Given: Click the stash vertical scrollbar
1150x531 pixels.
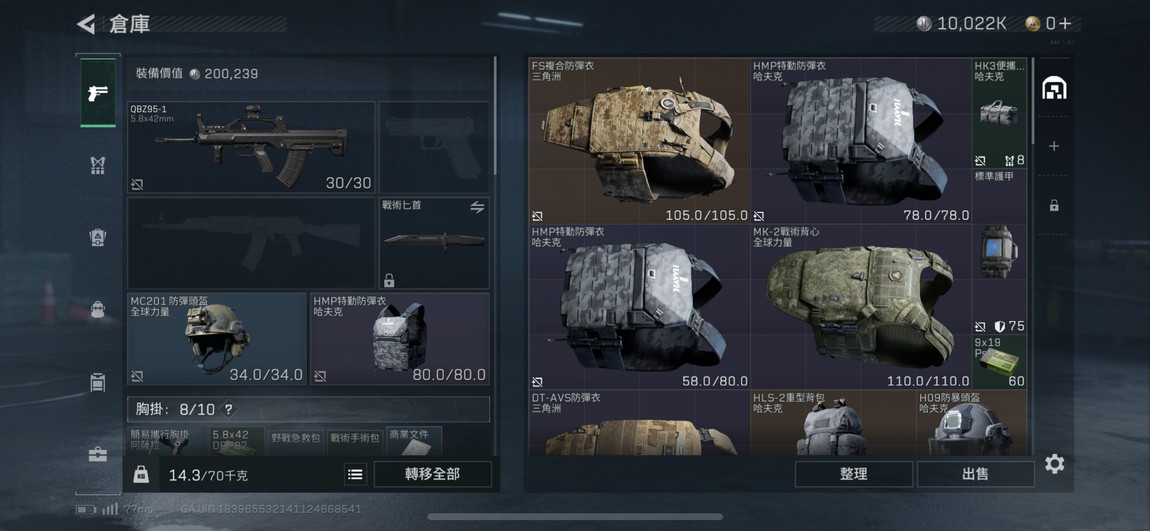Looking at the screenshot, I should (x=1033, y=101).
